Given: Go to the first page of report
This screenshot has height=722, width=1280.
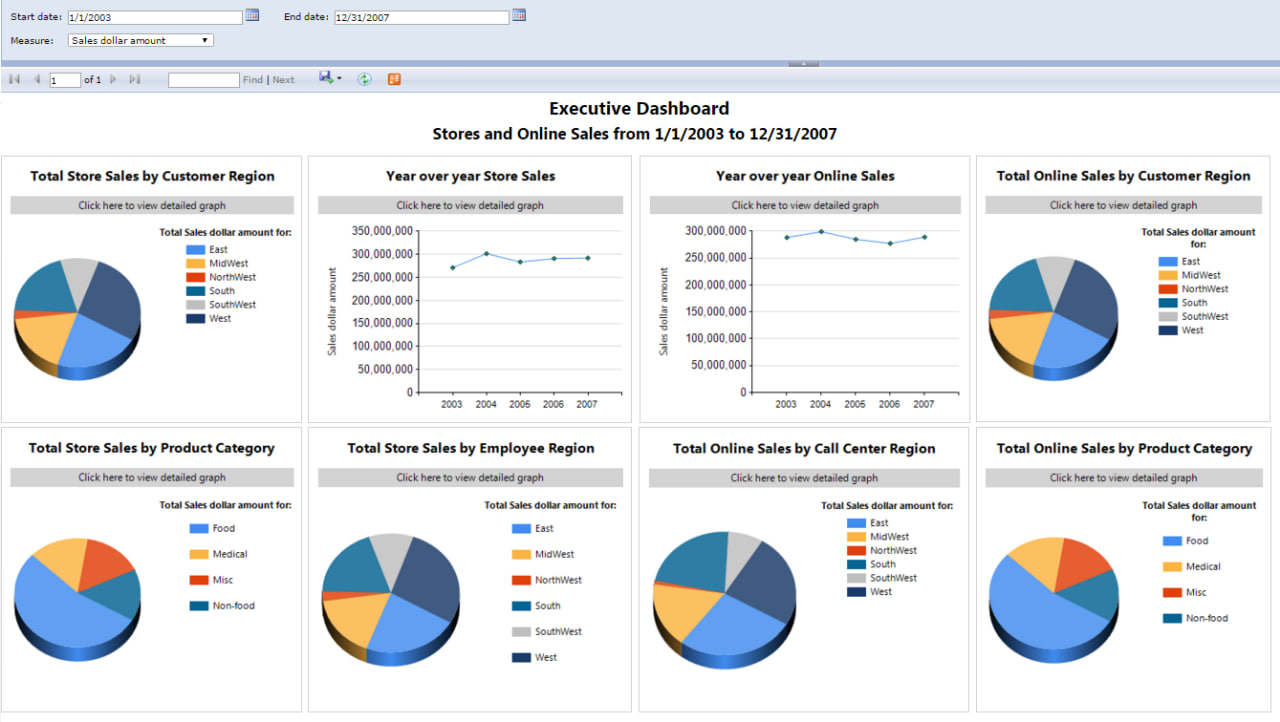Looking at the screenshot, I should 14,79.
